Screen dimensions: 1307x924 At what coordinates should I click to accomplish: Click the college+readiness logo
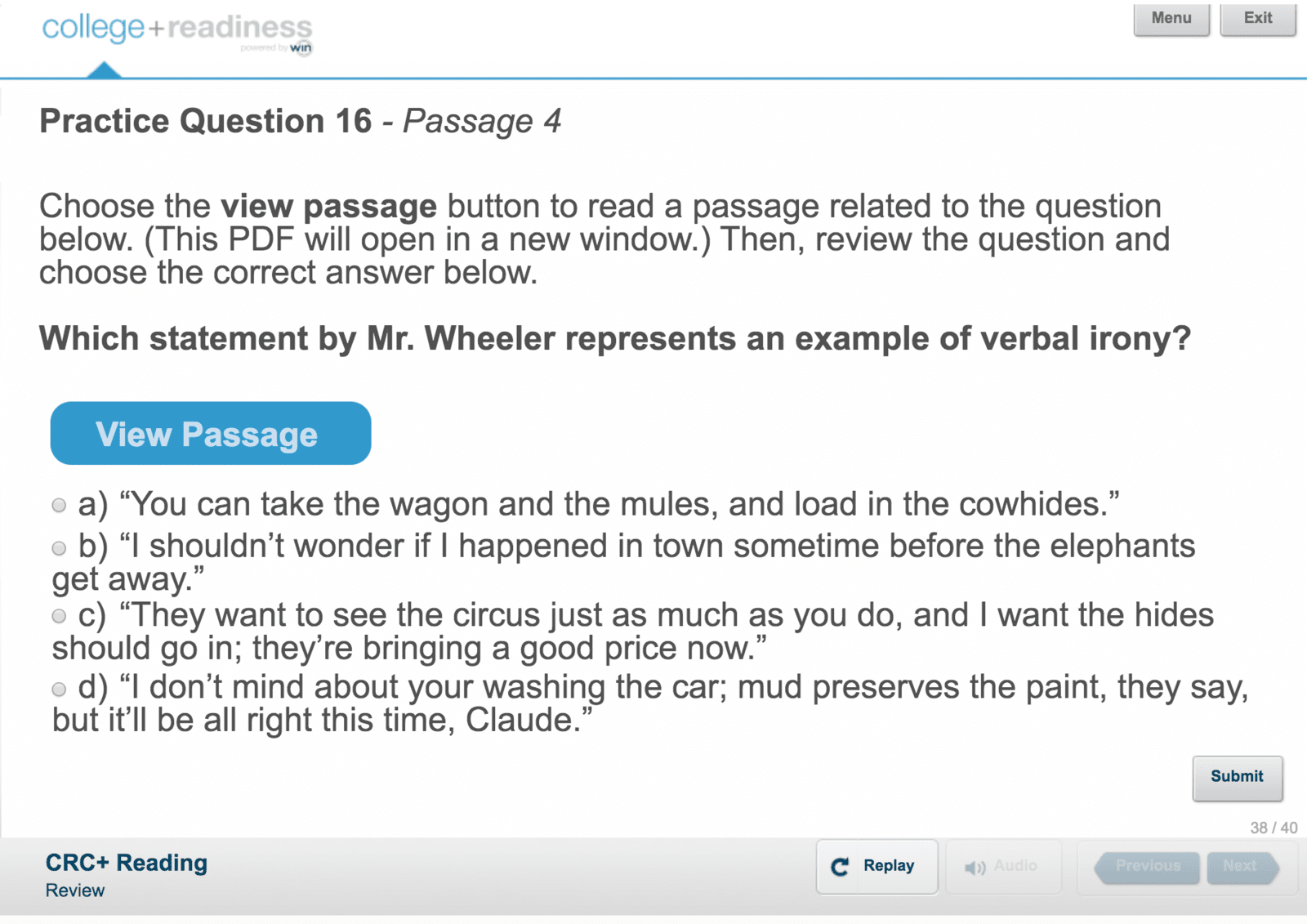[177, 32]
